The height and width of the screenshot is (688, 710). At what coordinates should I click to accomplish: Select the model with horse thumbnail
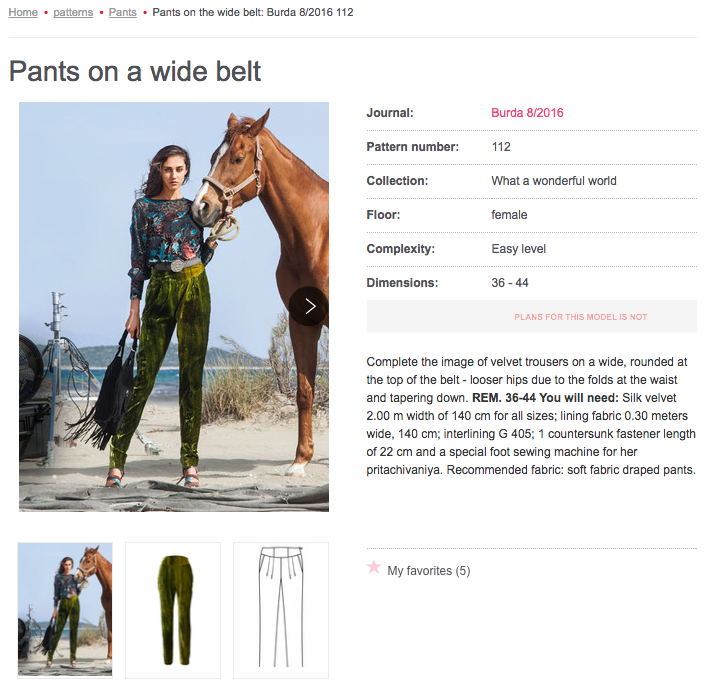[x=65, y=609]
